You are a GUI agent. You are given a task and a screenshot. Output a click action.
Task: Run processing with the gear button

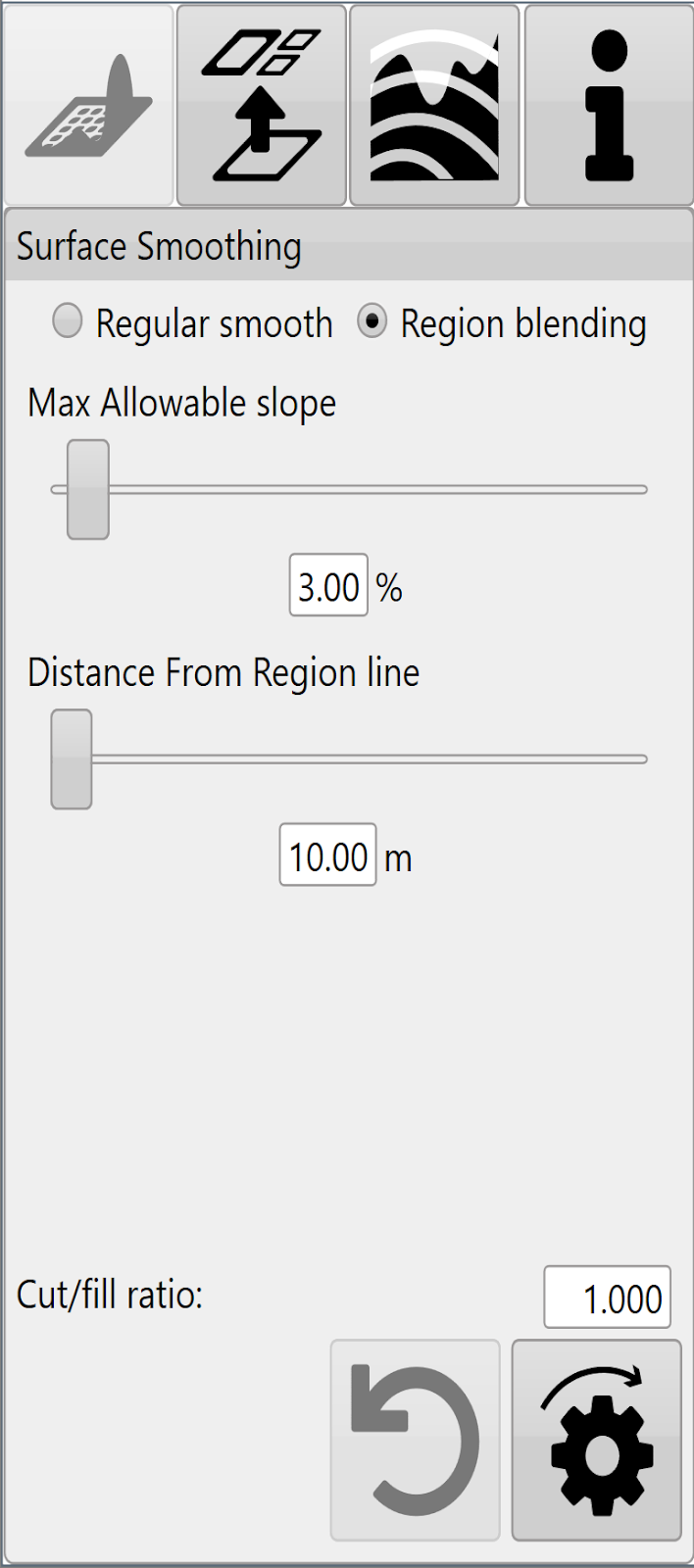coord(597,1440)
